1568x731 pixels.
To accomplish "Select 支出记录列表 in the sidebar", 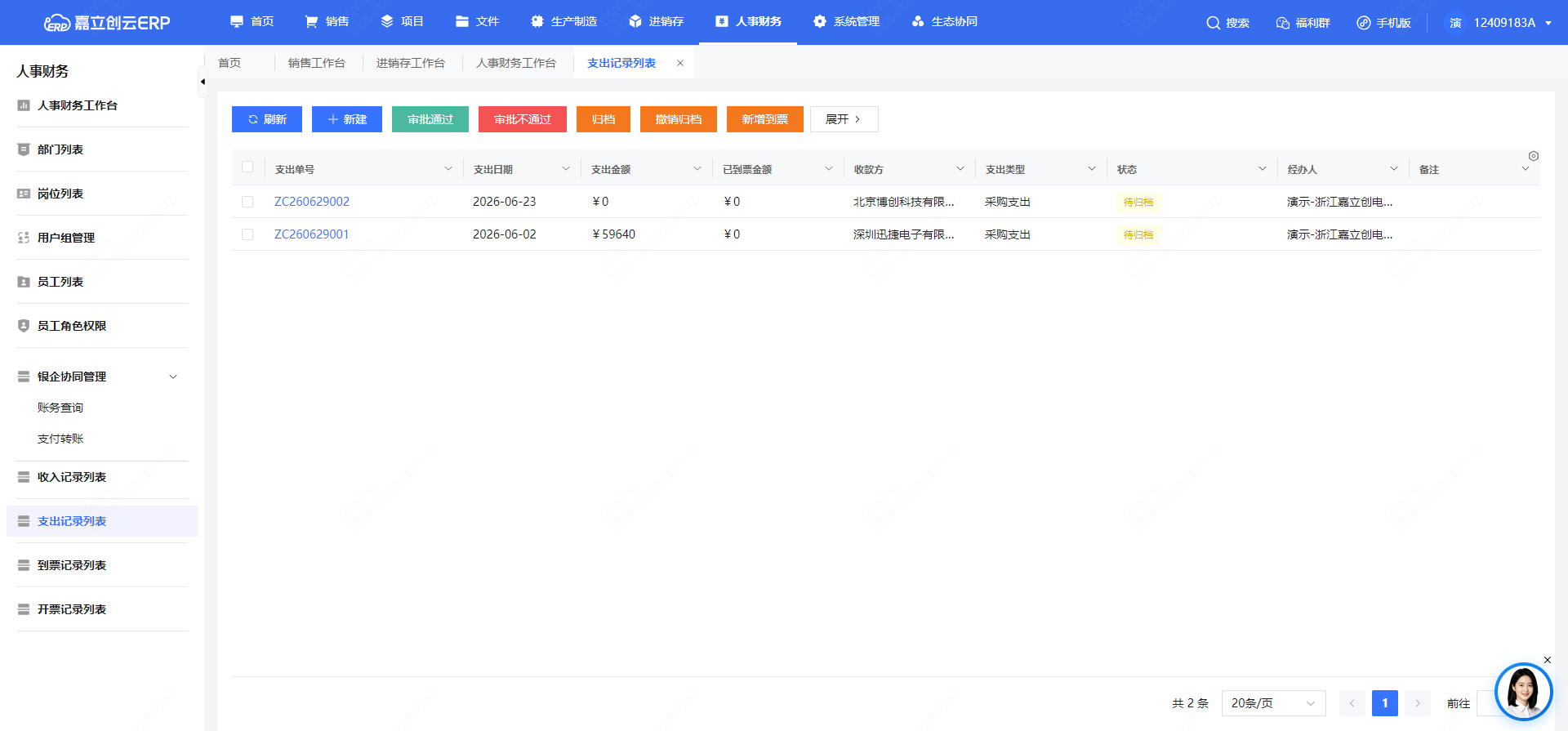I will [x=102, y=521].
